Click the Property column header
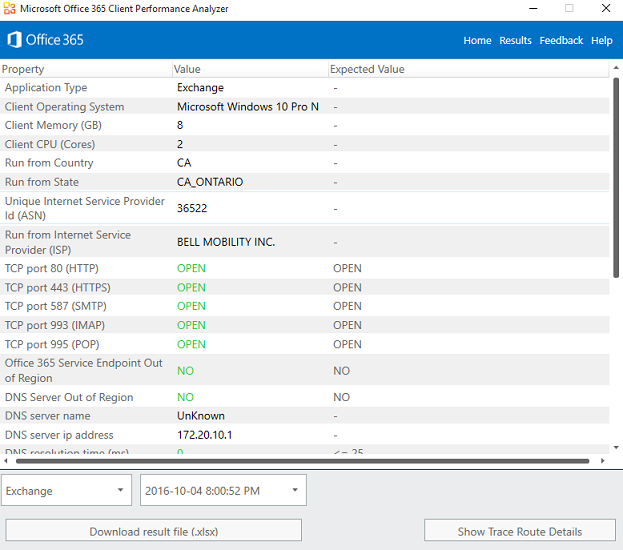623x550 pixels. click(x=86, y=69)
